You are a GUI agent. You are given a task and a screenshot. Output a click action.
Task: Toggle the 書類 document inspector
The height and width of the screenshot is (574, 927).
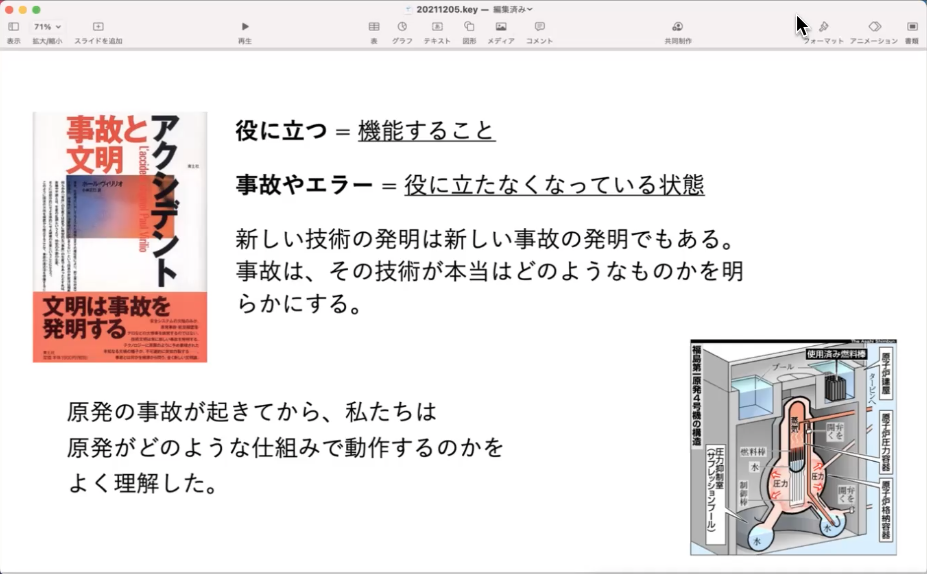click(912, 26)
